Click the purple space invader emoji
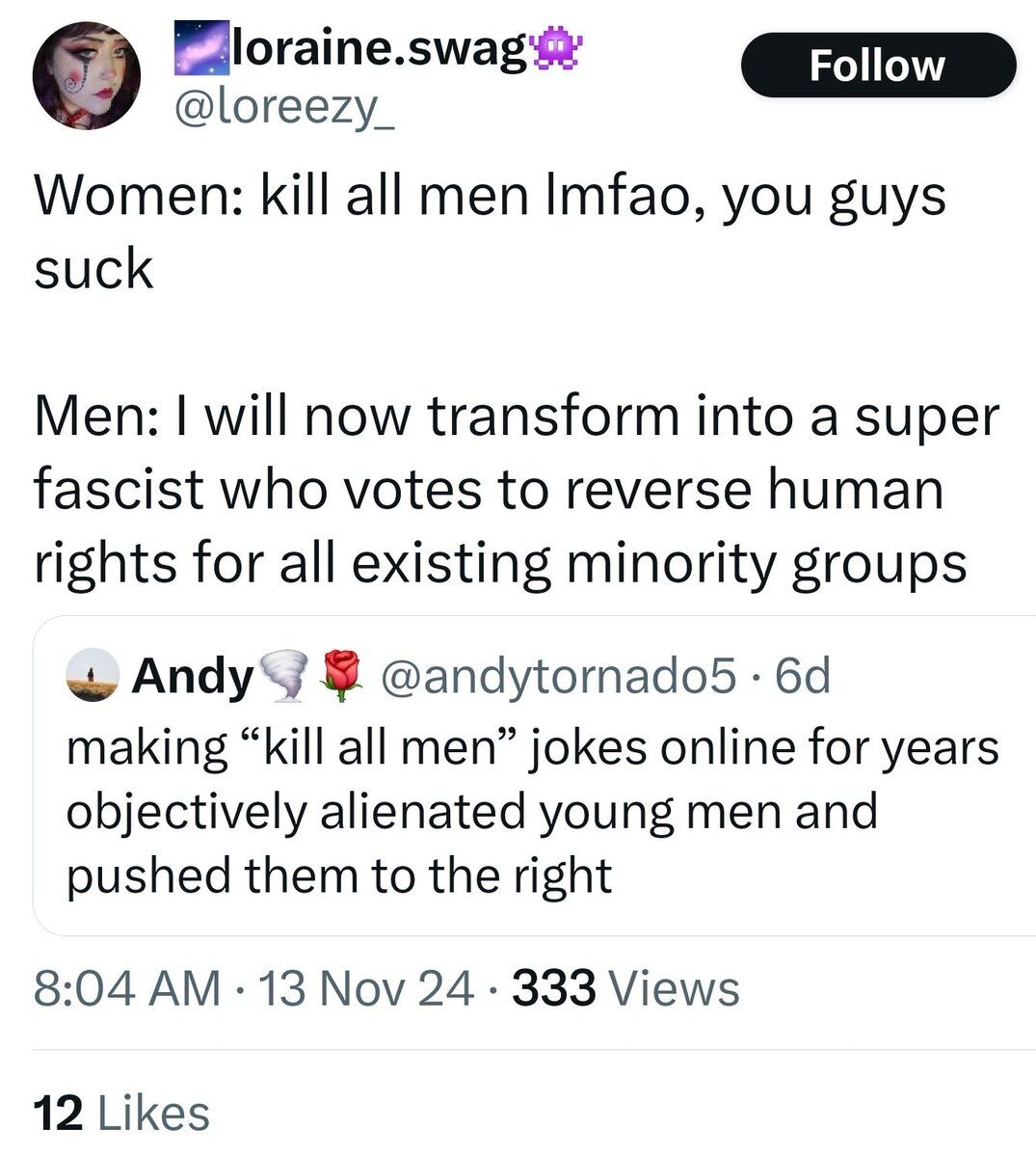The image size is (1036, 1157). coord(554,53)
